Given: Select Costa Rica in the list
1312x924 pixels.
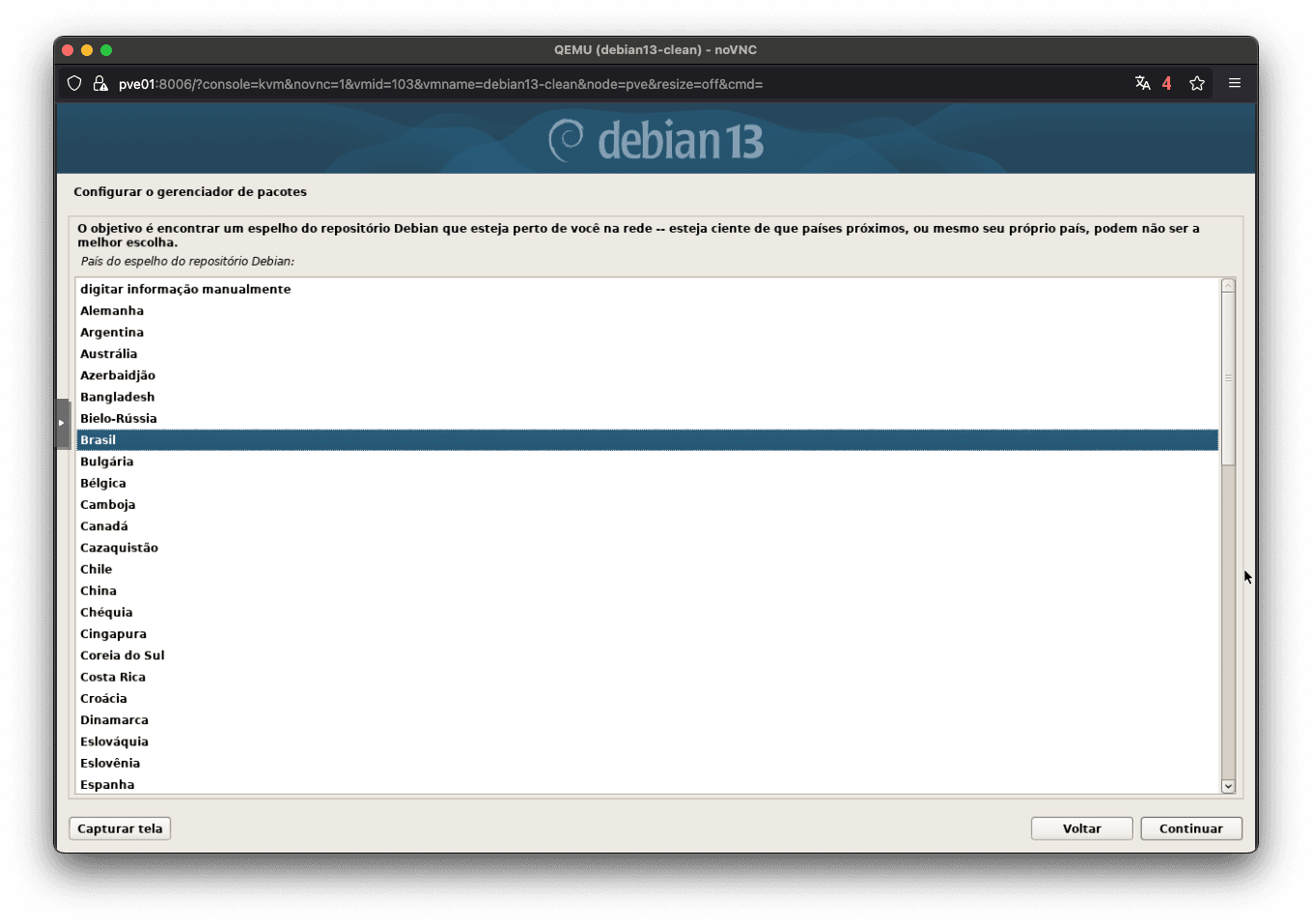Looking at the screenshot, I should (x=647, y=677).
